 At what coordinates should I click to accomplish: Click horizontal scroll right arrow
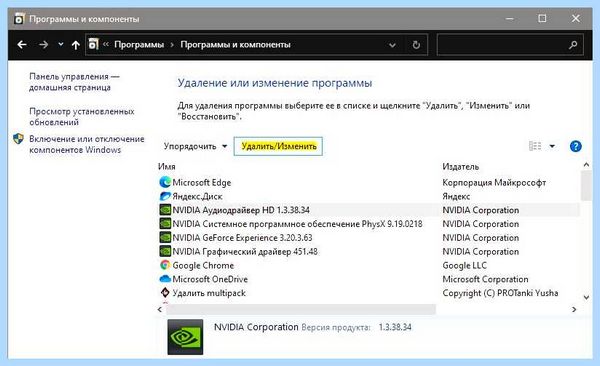coord(574,309)
